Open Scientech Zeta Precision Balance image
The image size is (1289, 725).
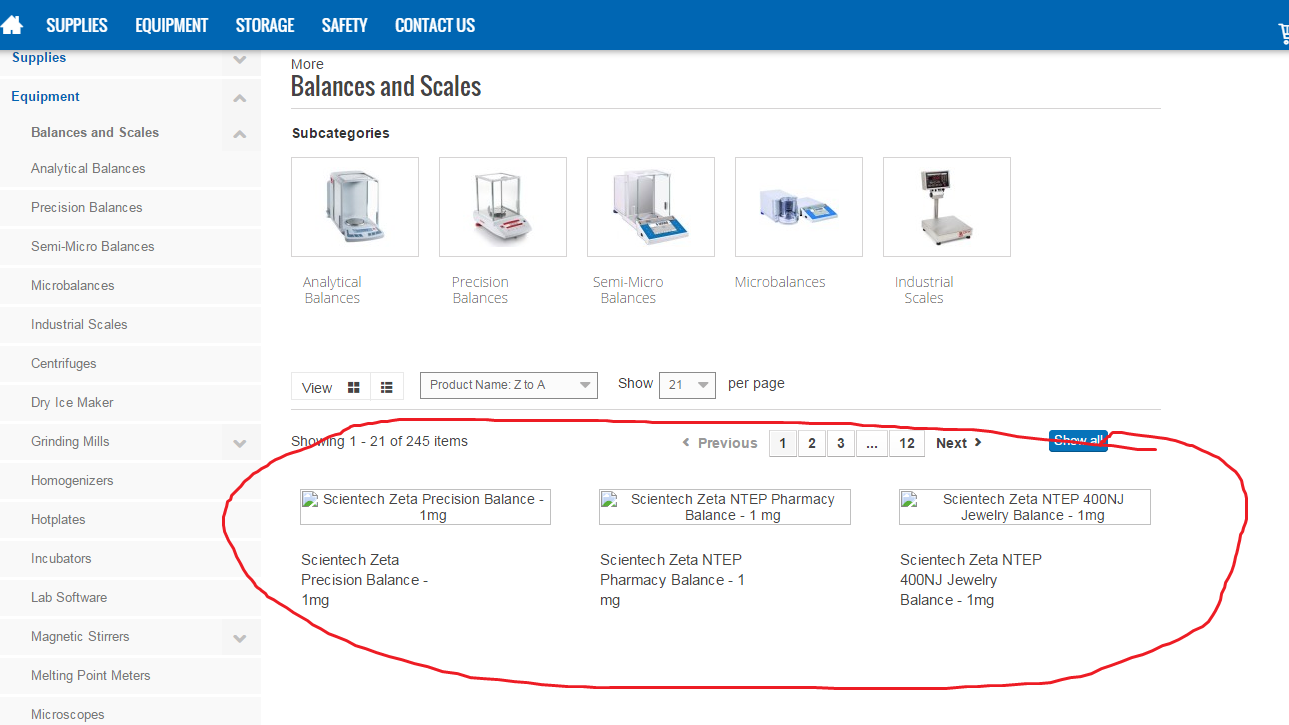coord(425,507)
